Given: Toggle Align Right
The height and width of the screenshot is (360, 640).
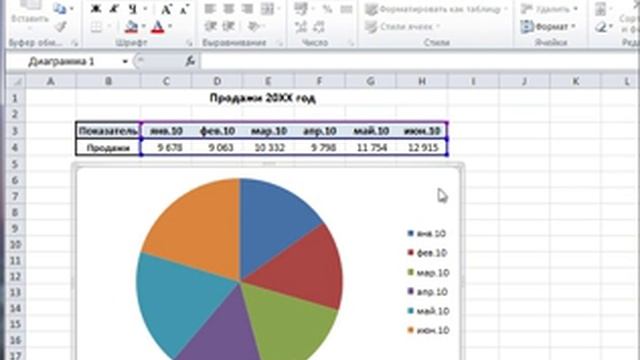Looking at the screenshot, I should [247, 9].
